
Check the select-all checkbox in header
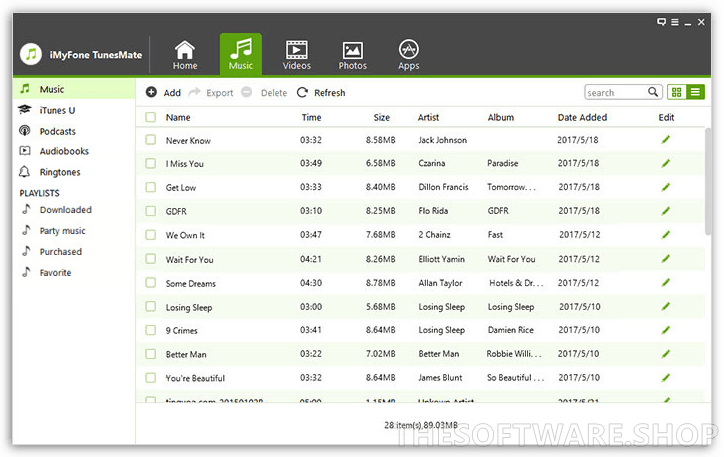[150, 117]
